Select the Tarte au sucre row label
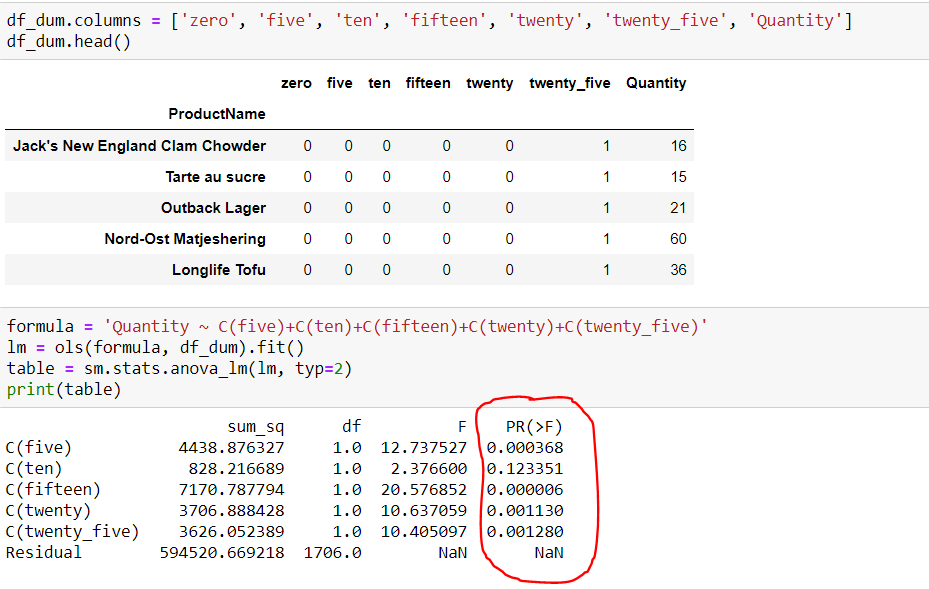 [215, 177]
